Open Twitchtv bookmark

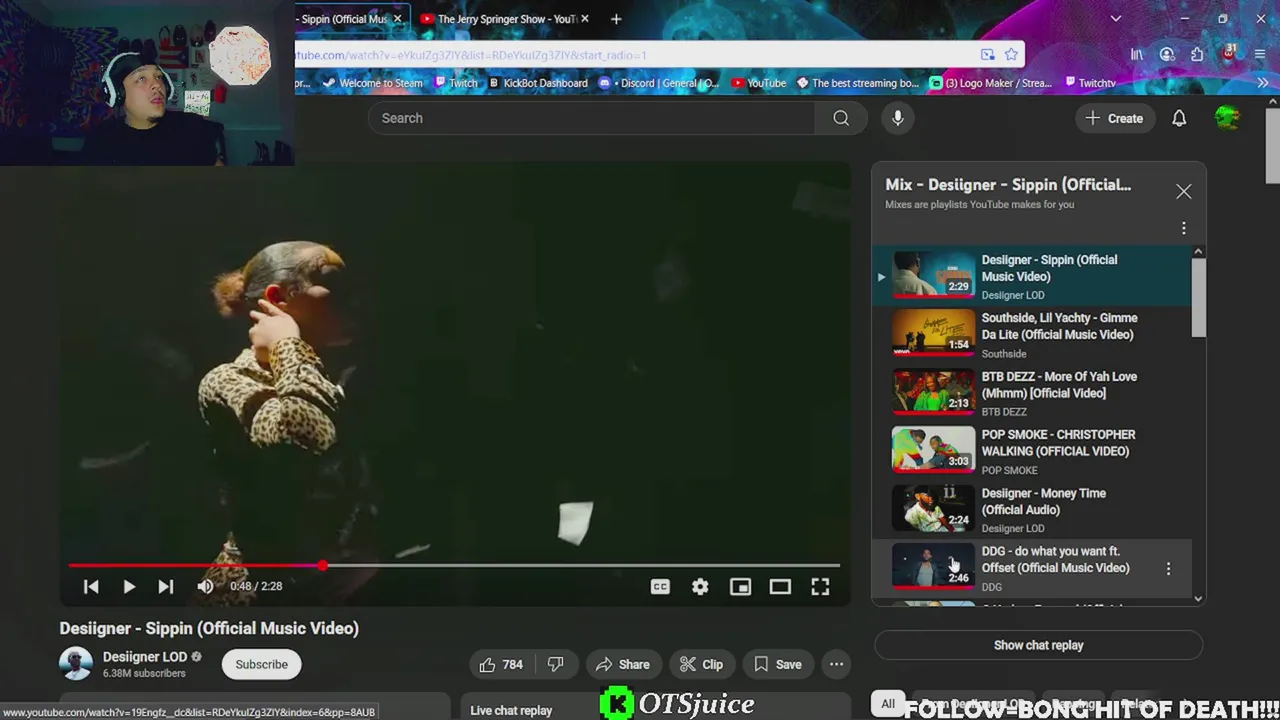pos(1090,83)
